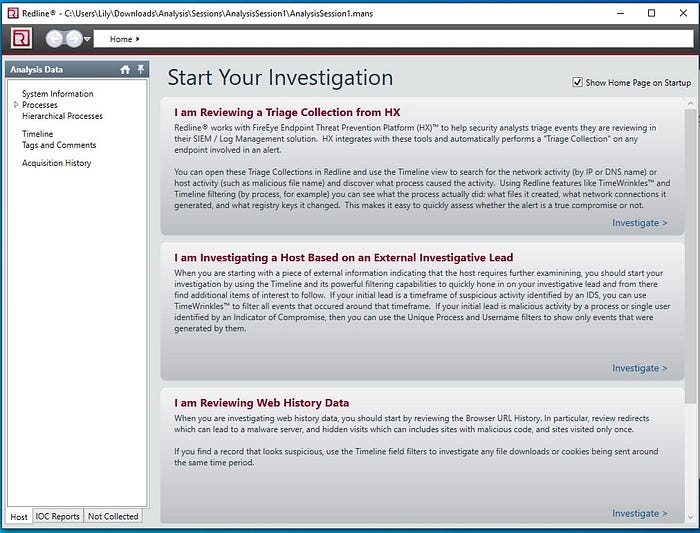Click heading 'I am Reviewing a Triage Collection from HX'
Screen dimensions: 700x533
point(287,112)
